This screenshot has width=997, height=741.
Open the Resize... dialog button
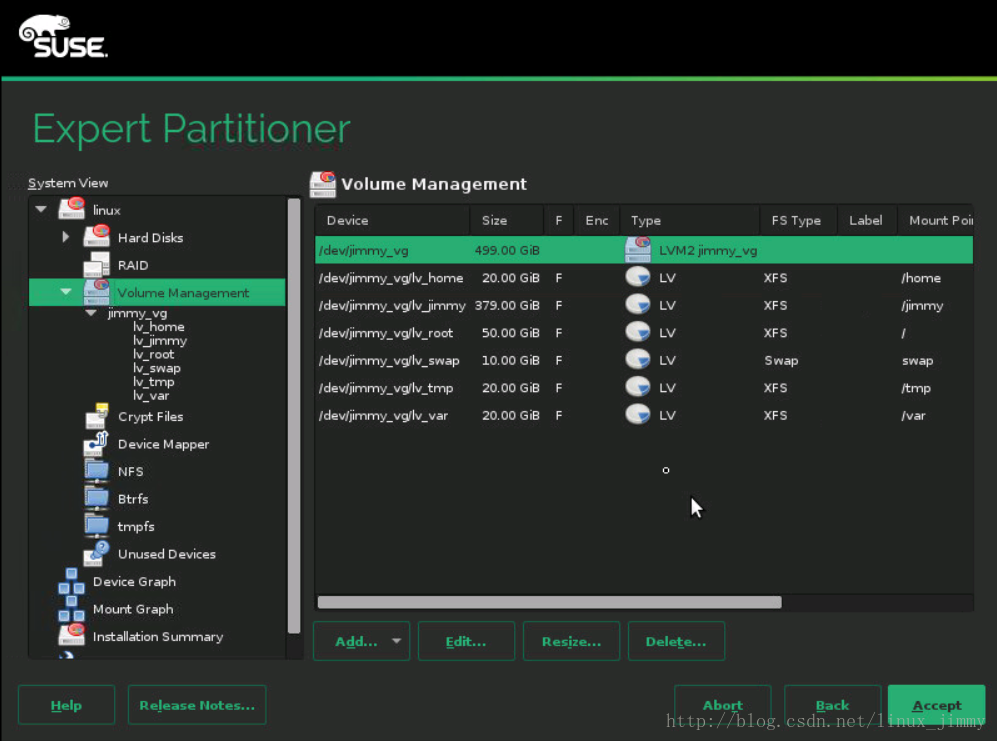[x=571, y=641]
